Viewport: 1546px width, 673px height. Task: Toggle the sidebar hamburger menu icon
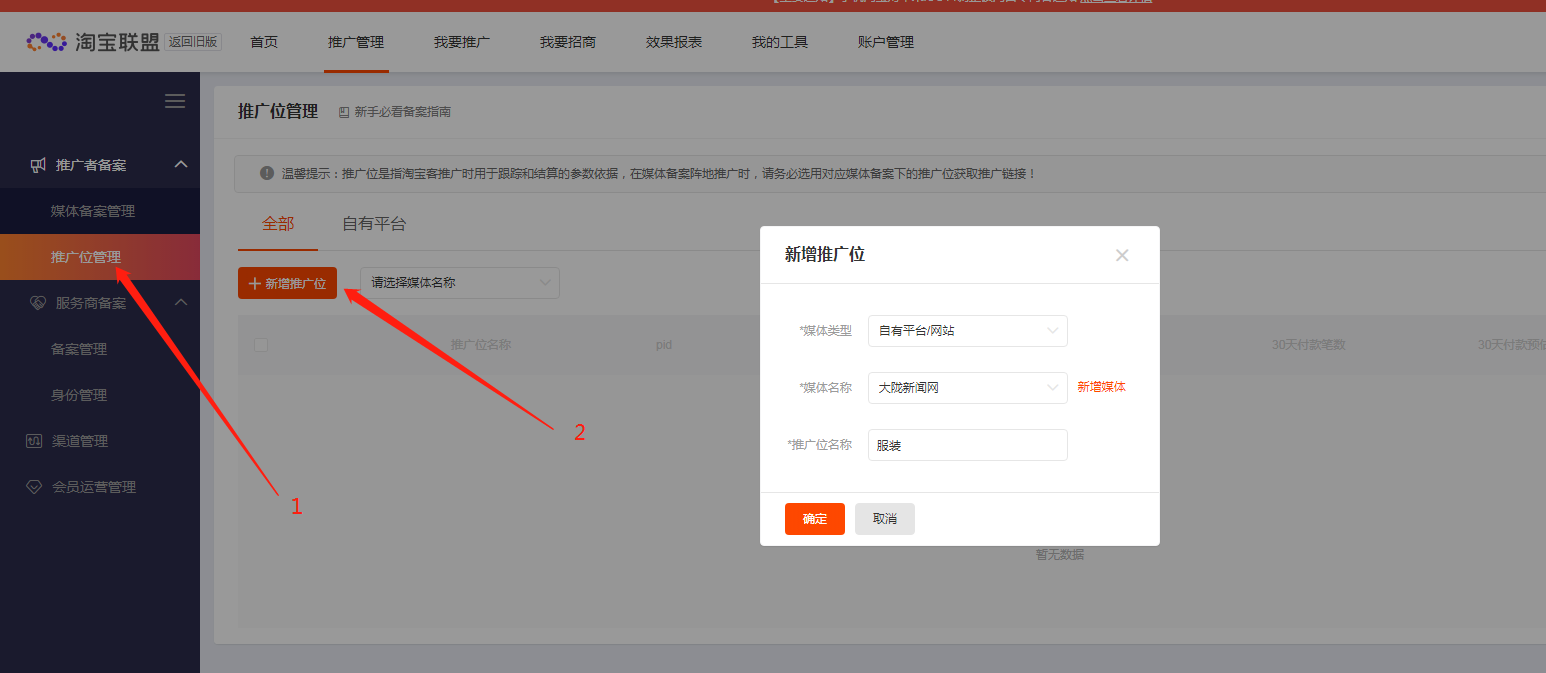tap(175, 101)
